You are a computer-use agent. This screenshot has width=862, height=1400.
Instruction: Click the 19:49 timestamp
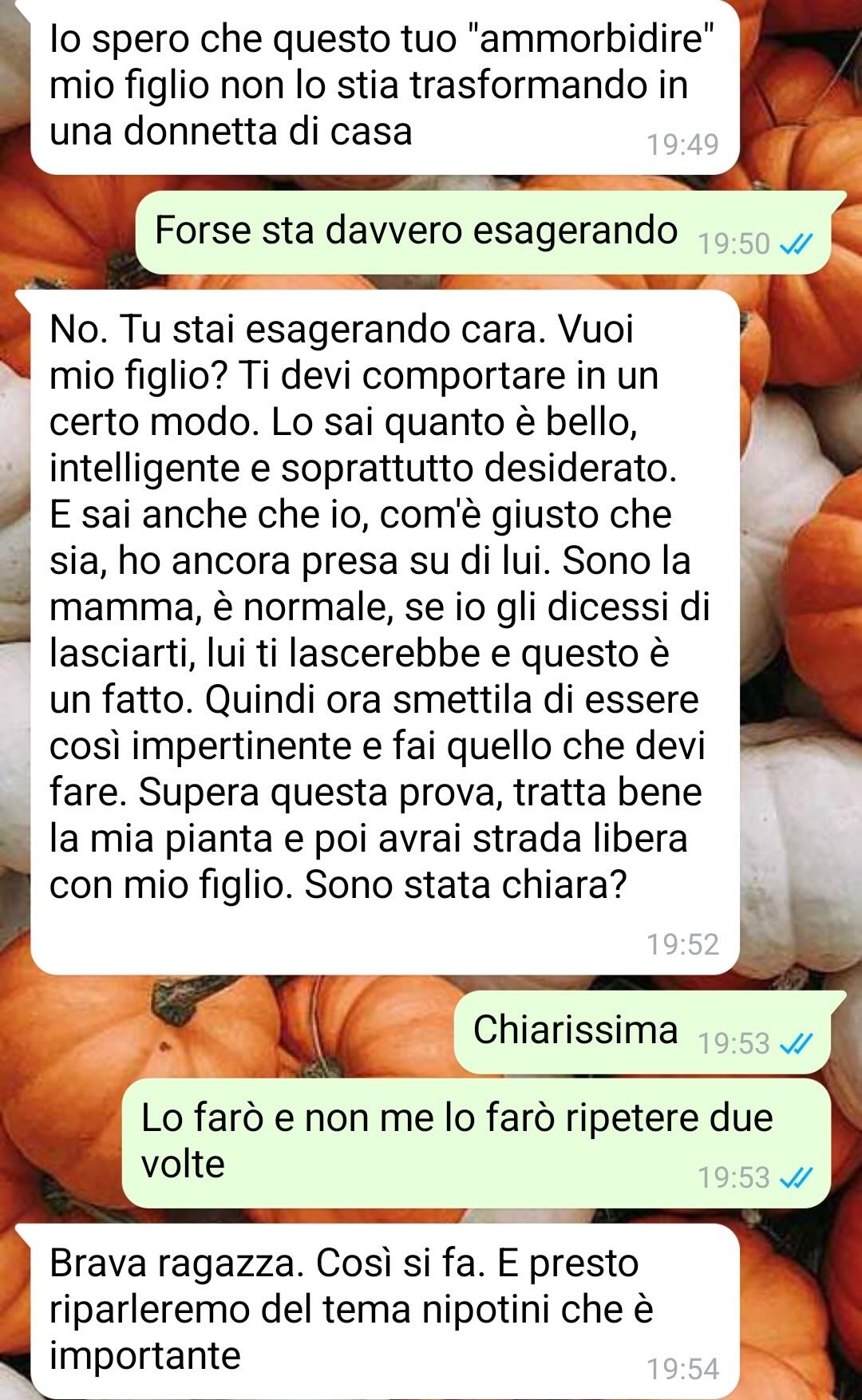coord(682,144)
